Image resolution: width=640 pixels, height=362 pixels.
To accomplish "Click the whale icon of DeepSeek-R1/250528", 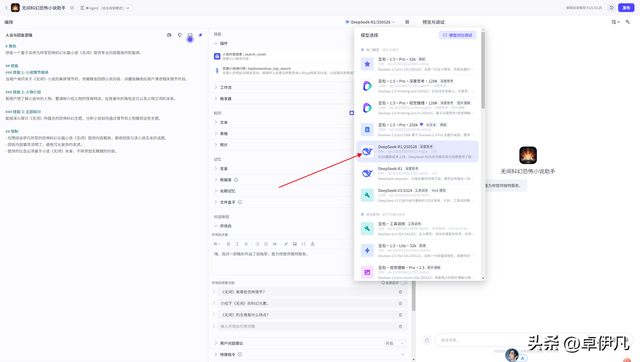I will coord(367,151).
